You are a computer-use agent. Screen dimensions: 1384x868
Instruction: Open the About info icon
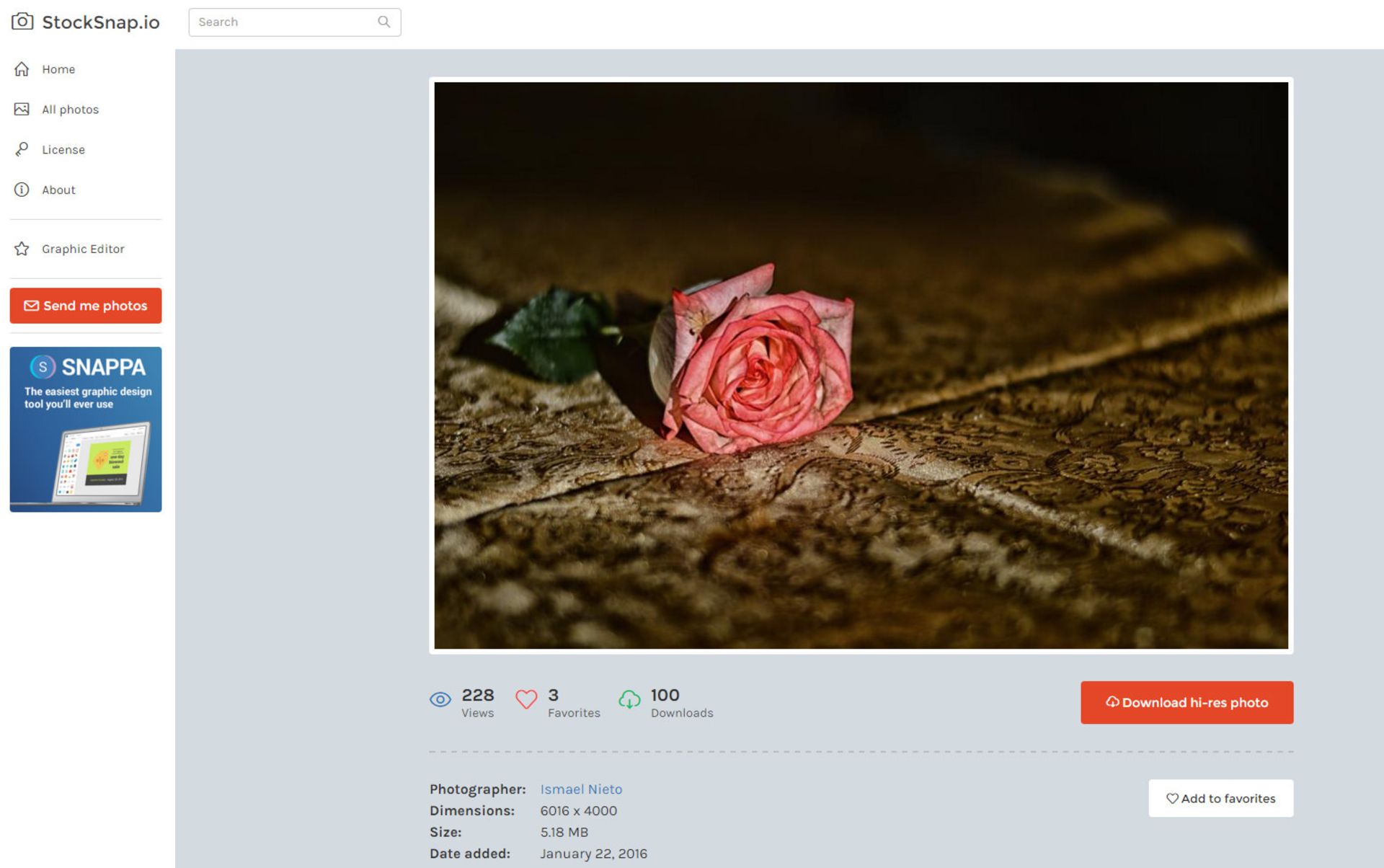pos(22,190)
